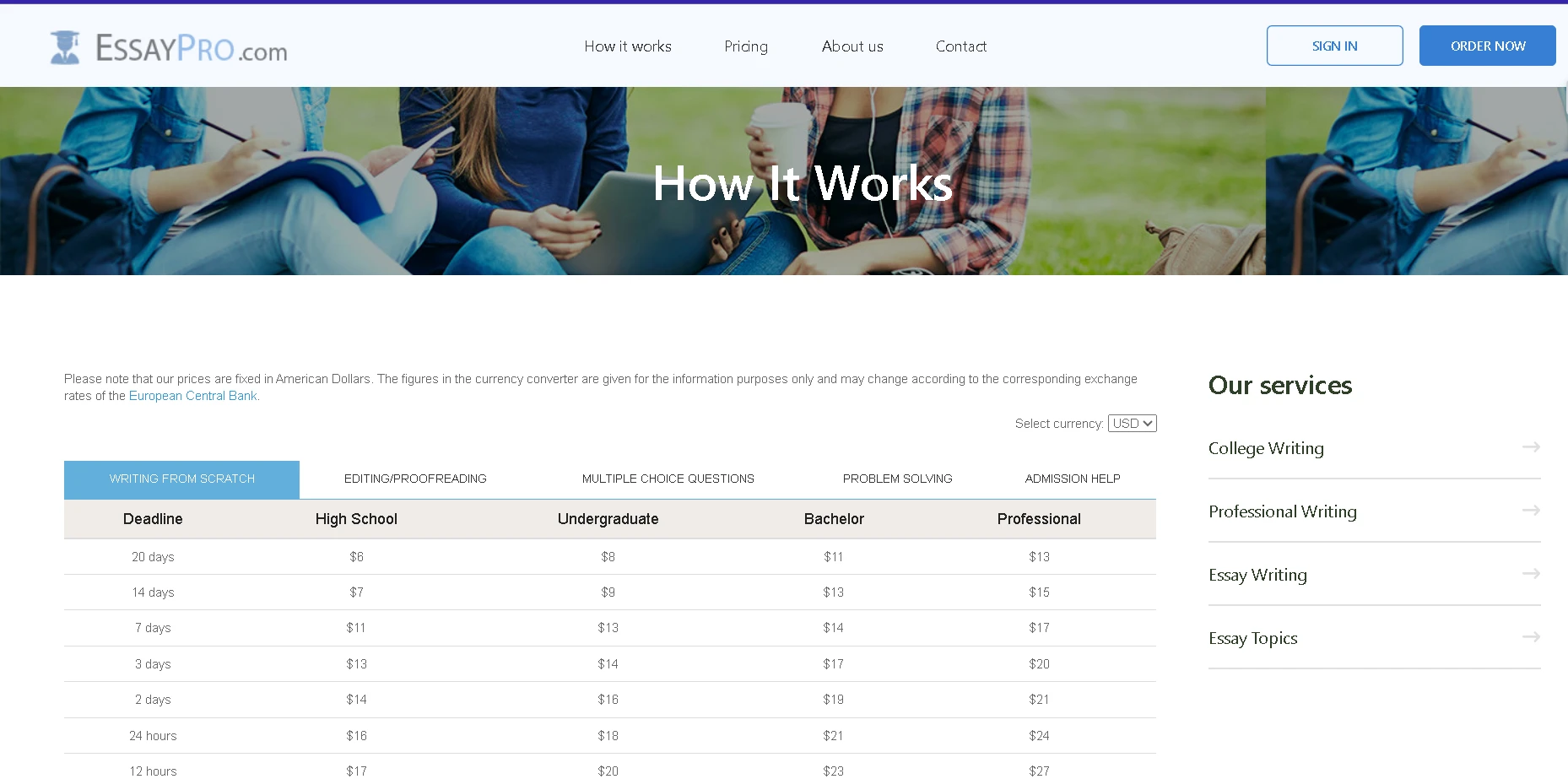Switch to Multiple Choice Questions tab
The image size is (1568, 779).
(x=668, y=479)
